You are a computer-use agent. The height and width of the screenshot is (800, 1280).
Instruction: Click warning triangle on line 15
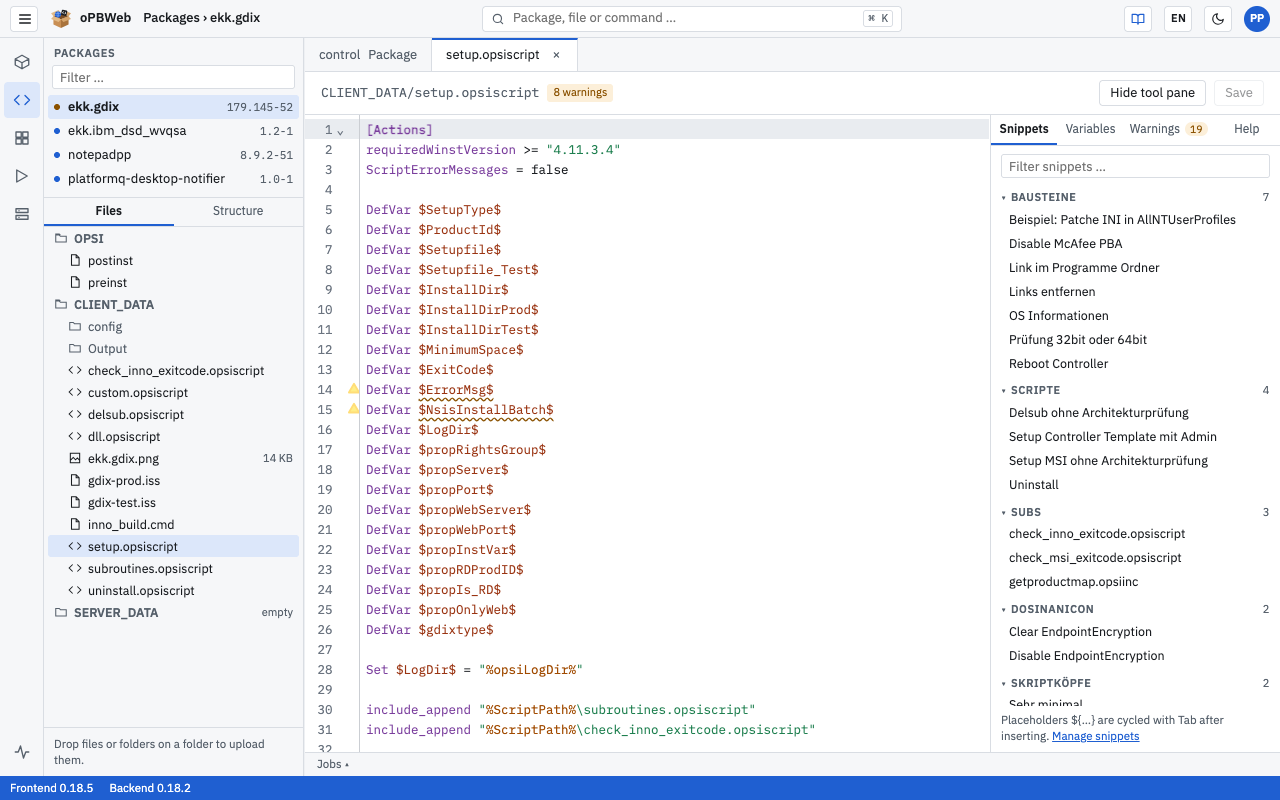tap(353, 410)
